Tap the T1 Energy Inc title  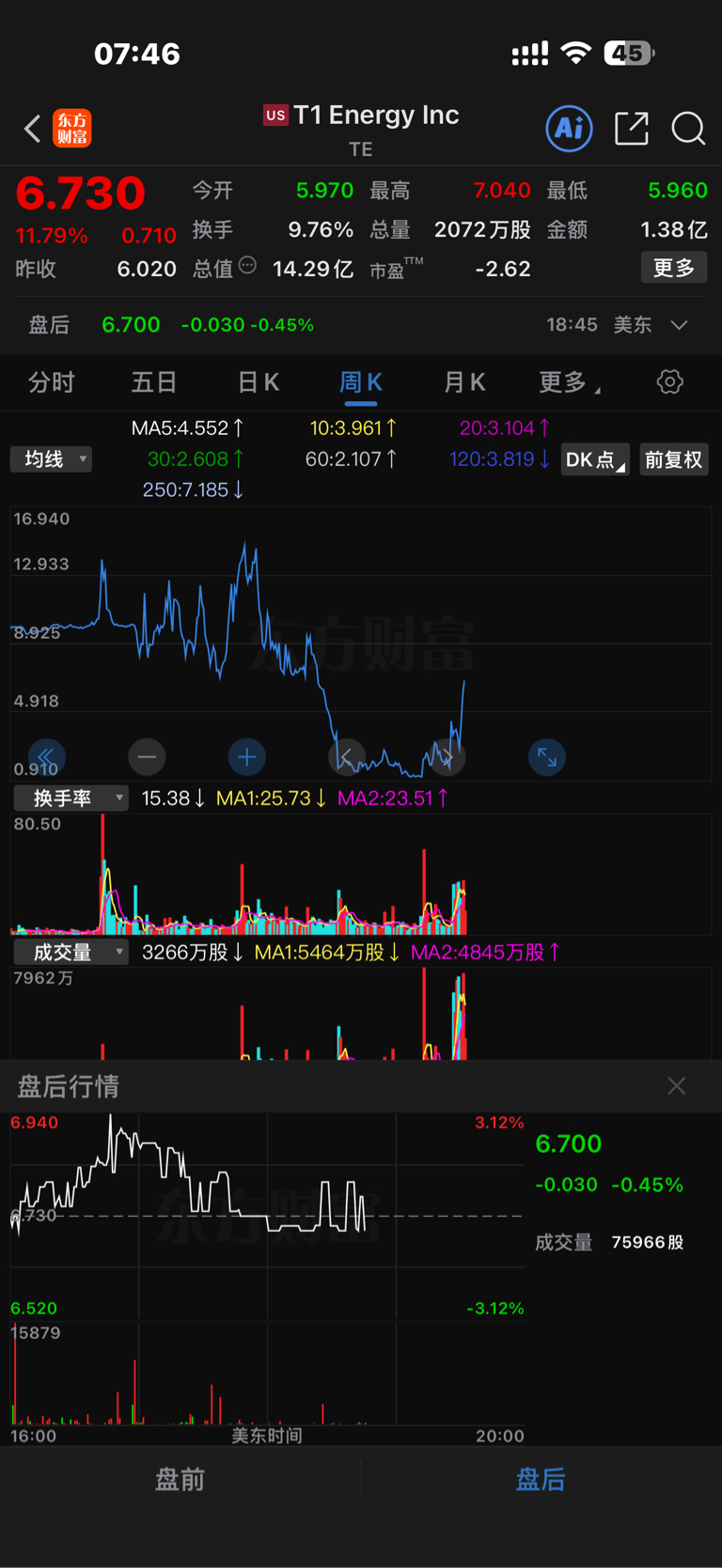pyautogui.click(x=376, y=116)
